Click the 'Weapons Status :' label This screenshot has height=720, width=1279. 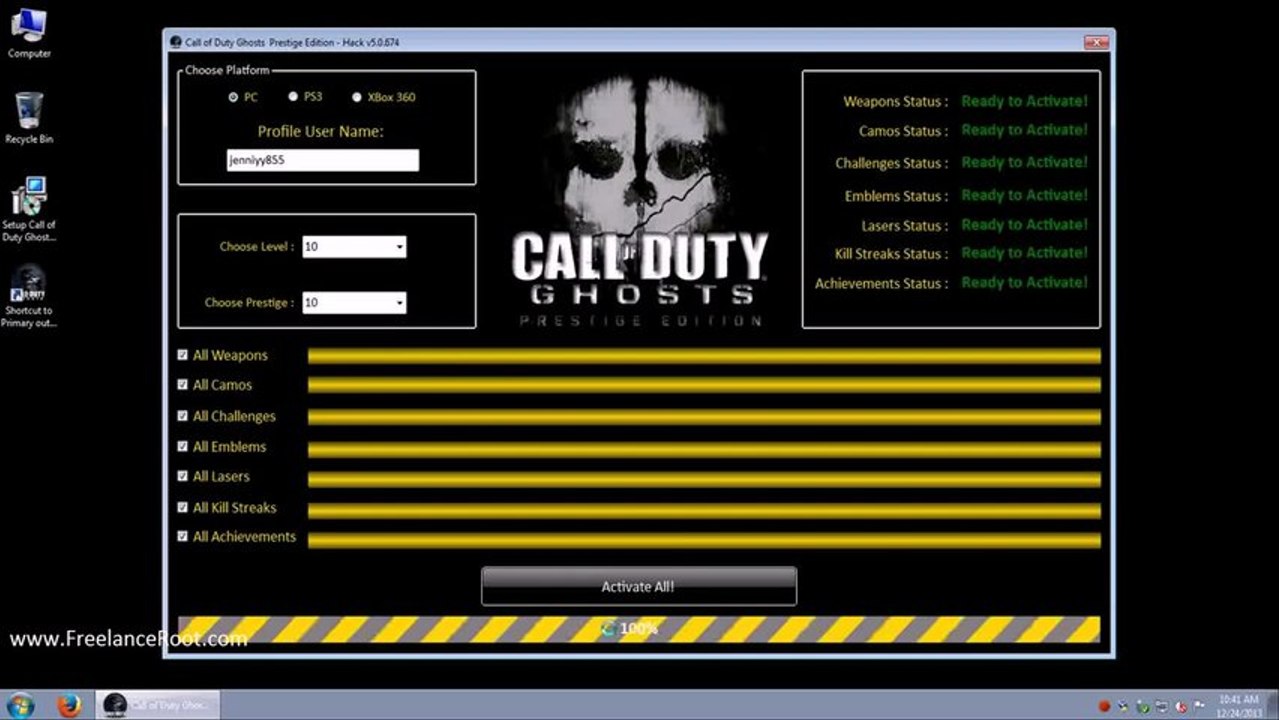point(895,101)
